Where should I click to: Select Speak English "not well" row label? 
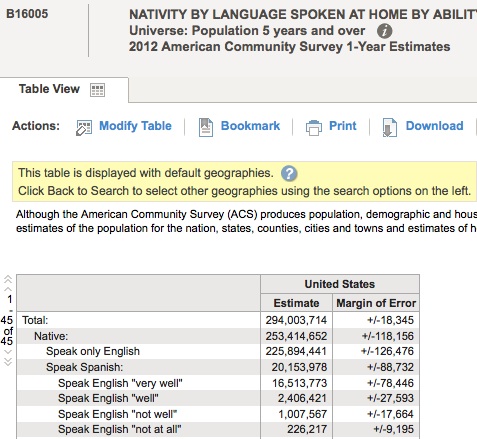coord(118,414)
